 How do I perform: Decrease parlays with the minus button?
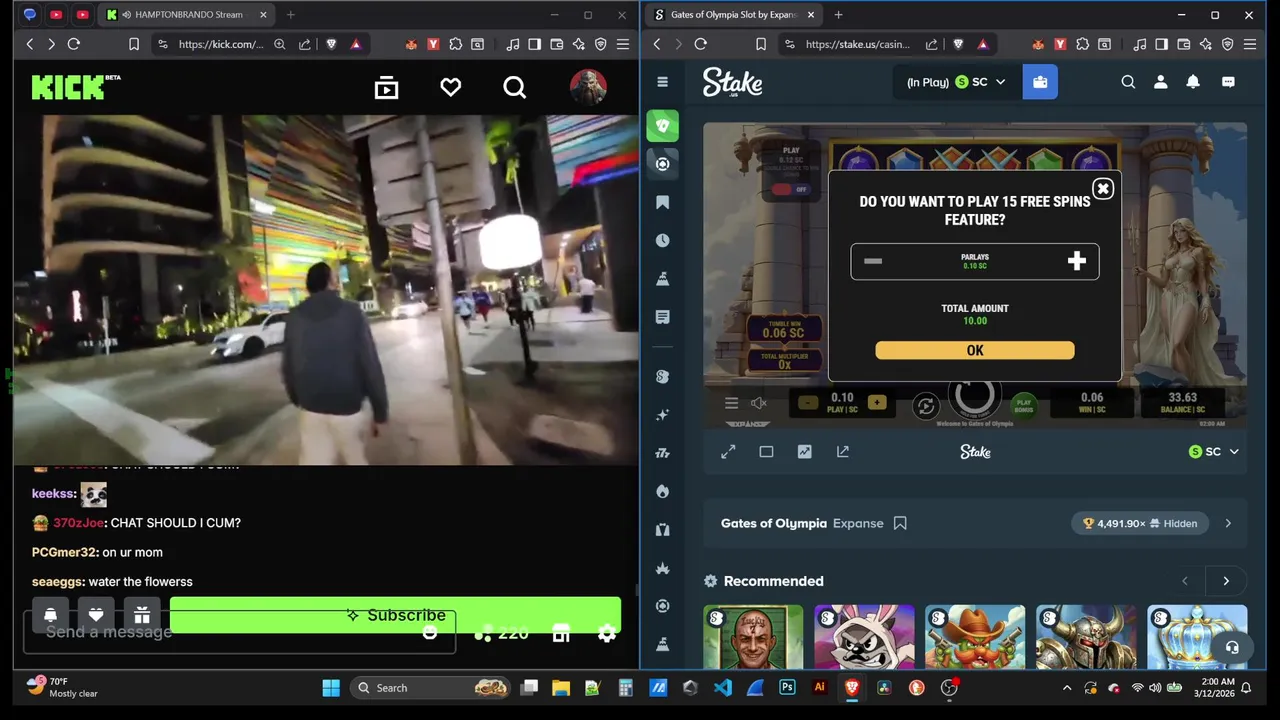point(873,261)
